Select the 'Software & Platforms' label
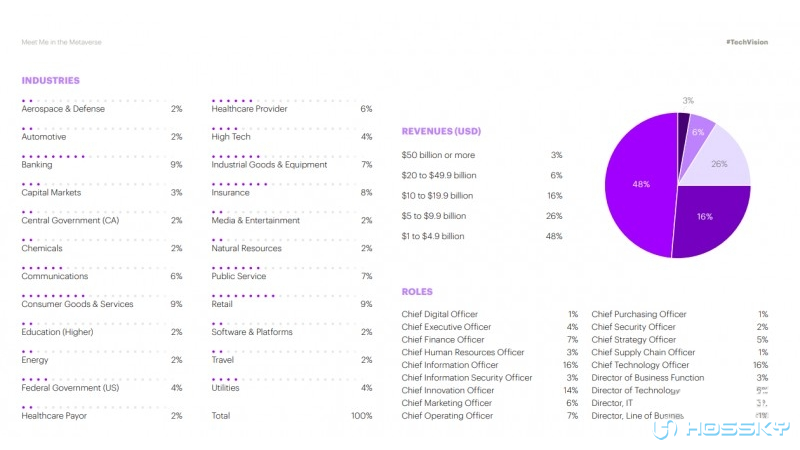The width and height of the screenshot is (800, 450). point(252,332)
